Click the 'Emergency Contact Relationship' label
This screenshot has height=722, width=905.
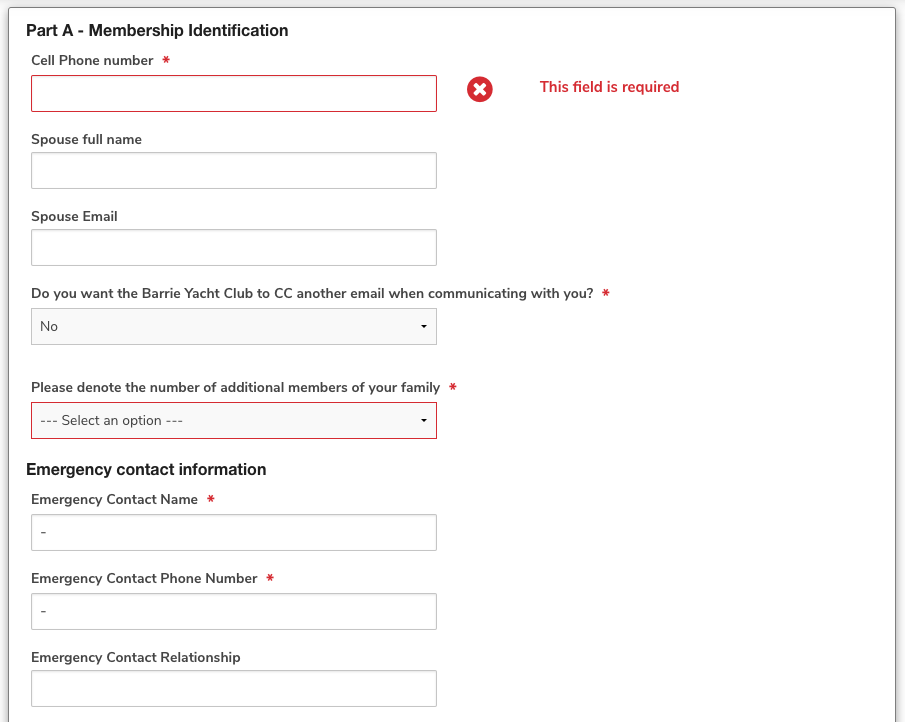135,657
